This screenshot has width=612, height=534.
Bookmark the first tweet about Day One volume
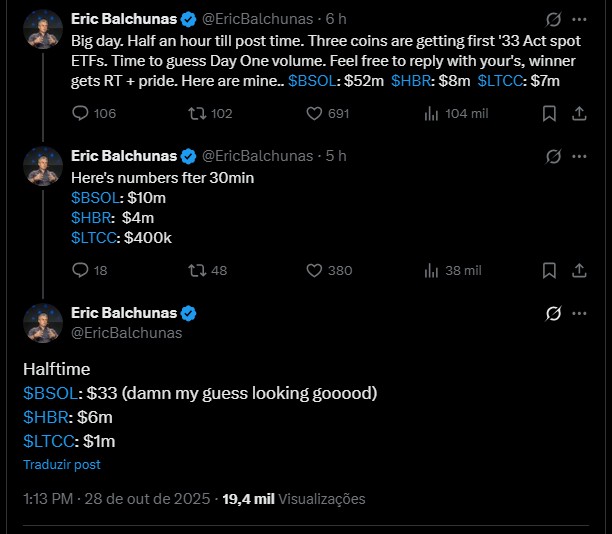click(x=549, y=114)
